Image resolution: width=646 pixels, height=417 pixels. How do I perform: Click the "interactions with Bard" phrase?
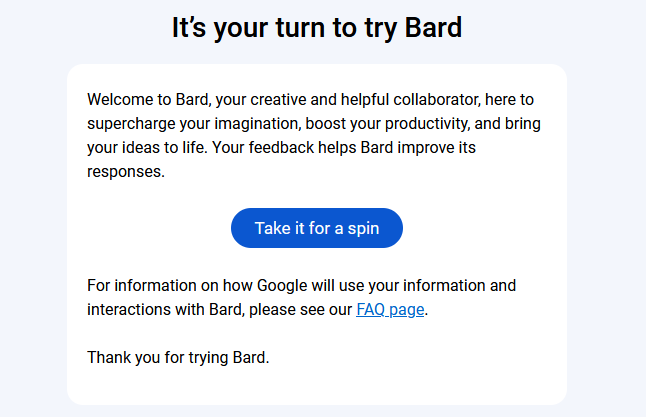[164, 309]
